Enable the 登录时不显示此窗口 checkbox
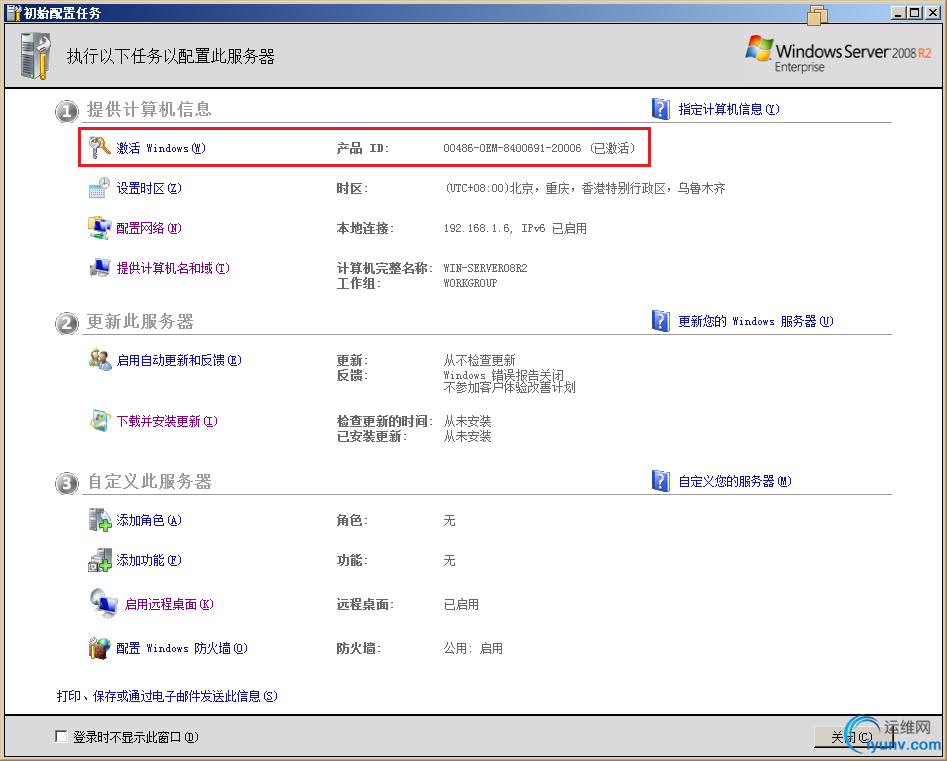The height and width of the screenshot is (761, 947). (x=61, y=736)
